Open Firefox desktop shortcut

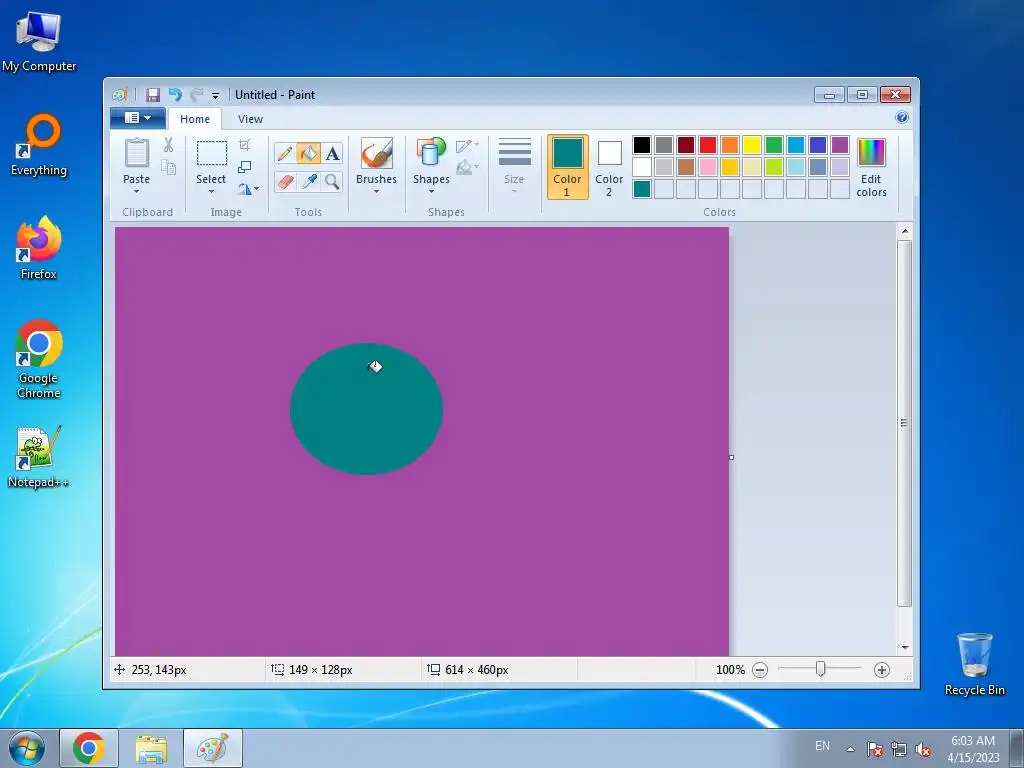(x=39, y=248)
